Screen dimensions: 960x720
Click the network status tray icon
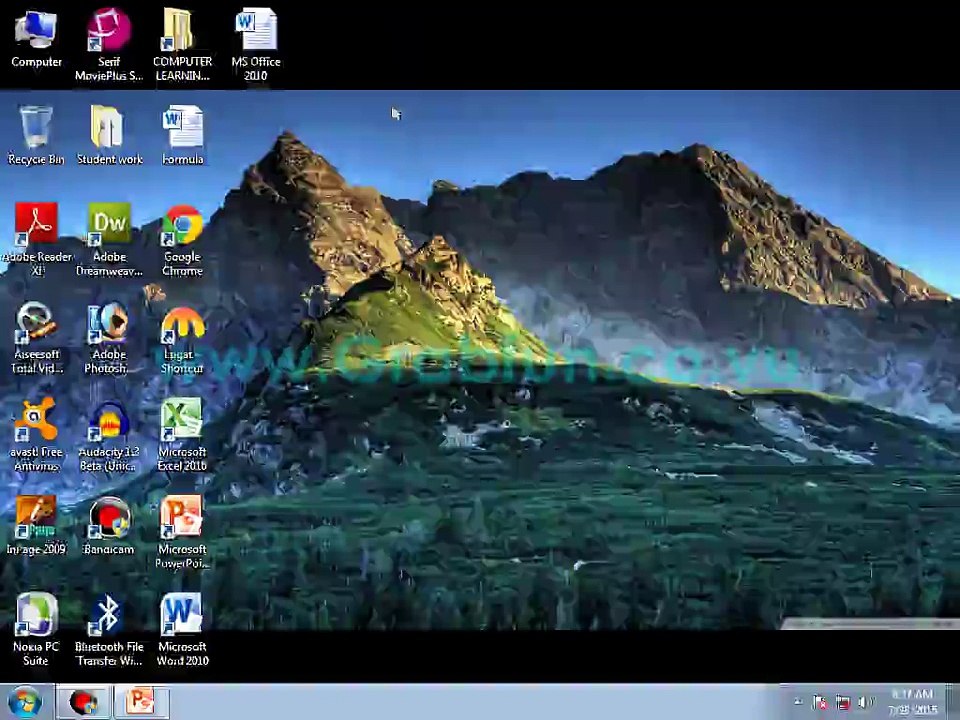pos(843,703)
